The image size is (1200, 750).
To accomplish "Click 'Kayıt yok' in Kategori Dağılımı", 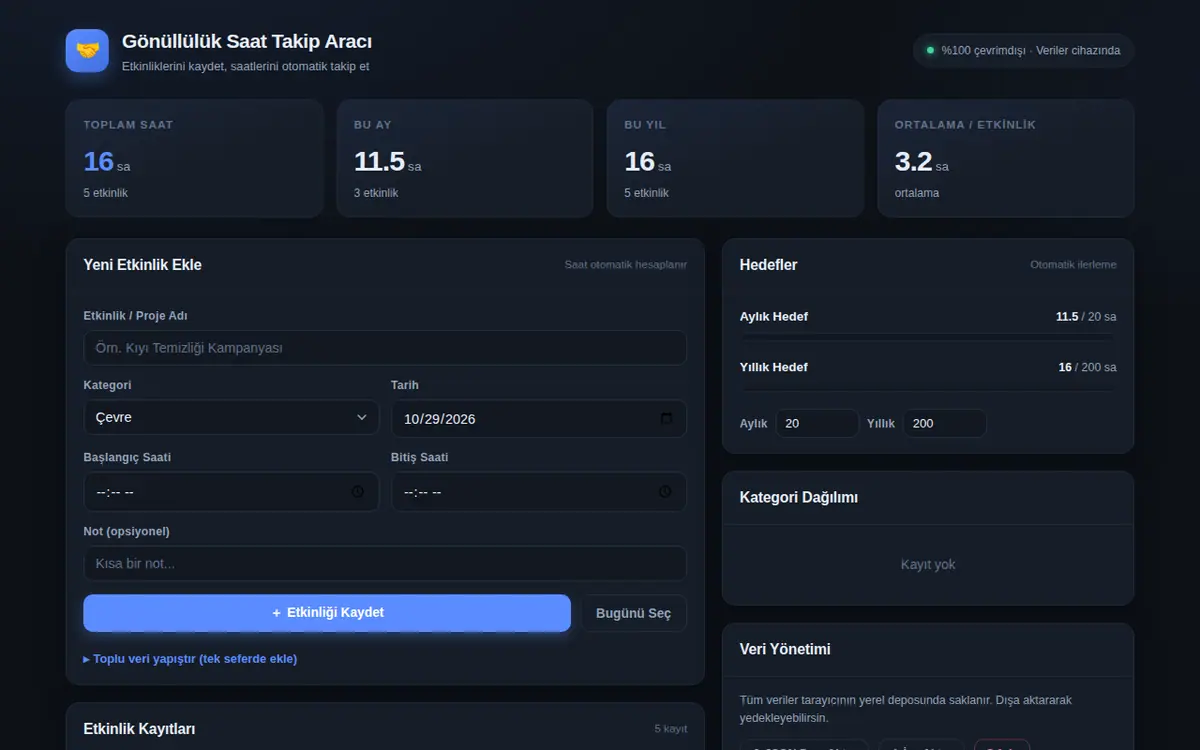I will [x=928, y=565].
